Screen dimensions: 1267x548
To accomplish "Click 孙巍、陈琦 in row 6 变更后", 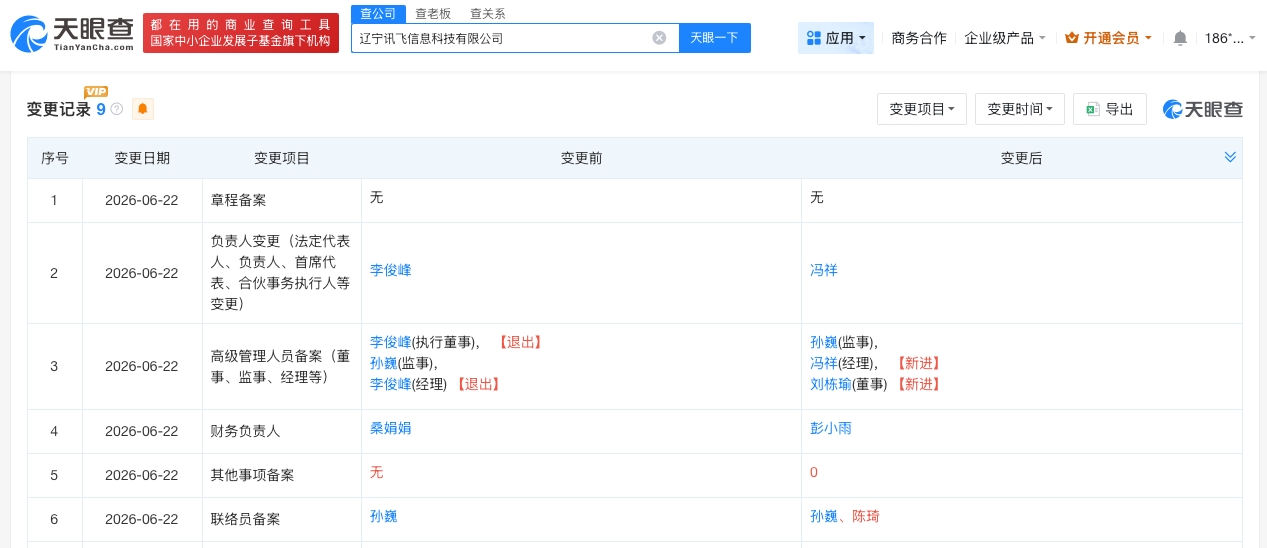I will point(845,516).
